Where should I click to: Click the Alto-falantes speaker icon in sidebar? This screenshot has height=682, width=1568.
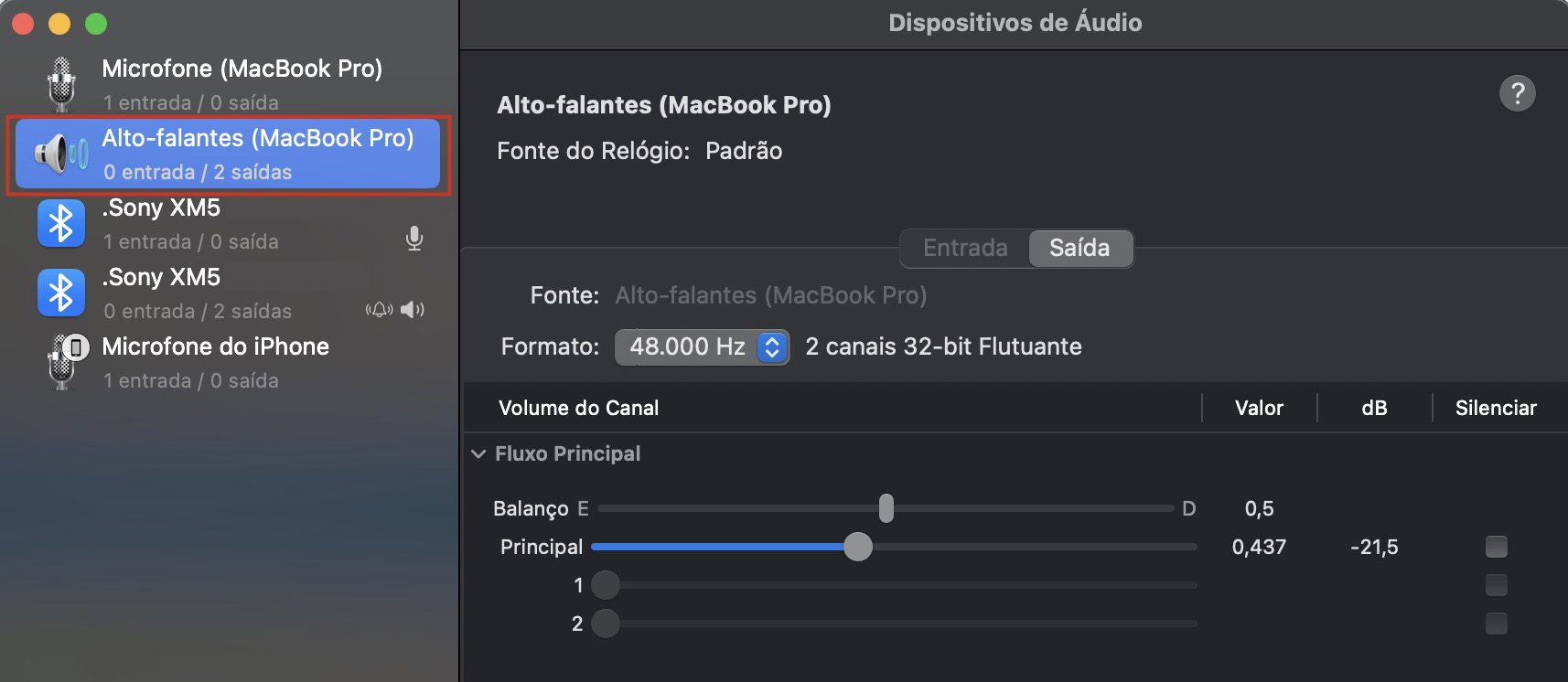coord(59,154)
